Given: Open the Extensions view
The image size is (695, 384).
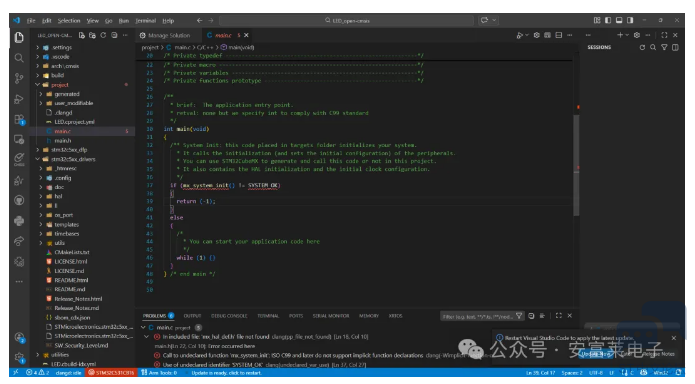Looking at the screenshot, I should pos(19,119).
